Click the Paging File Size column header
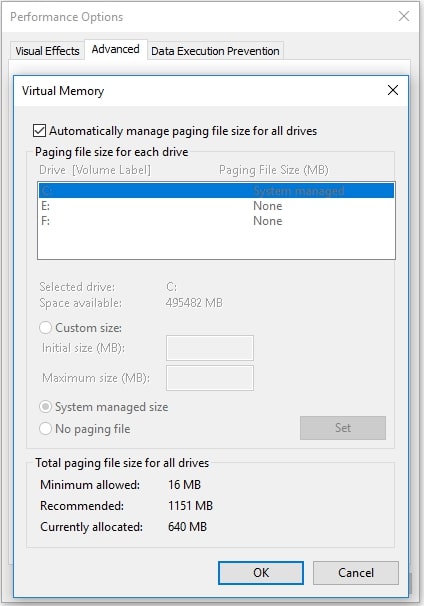424x606 pixels. click(274, 170)
